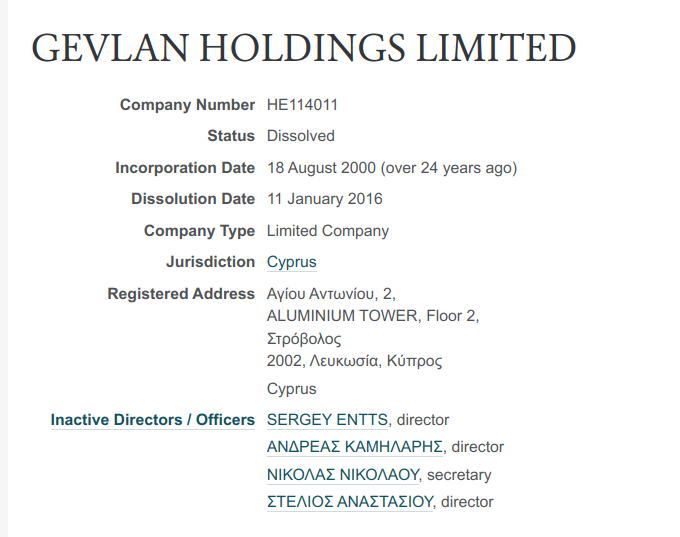Click the company number HE114011

tap(302, 105)
